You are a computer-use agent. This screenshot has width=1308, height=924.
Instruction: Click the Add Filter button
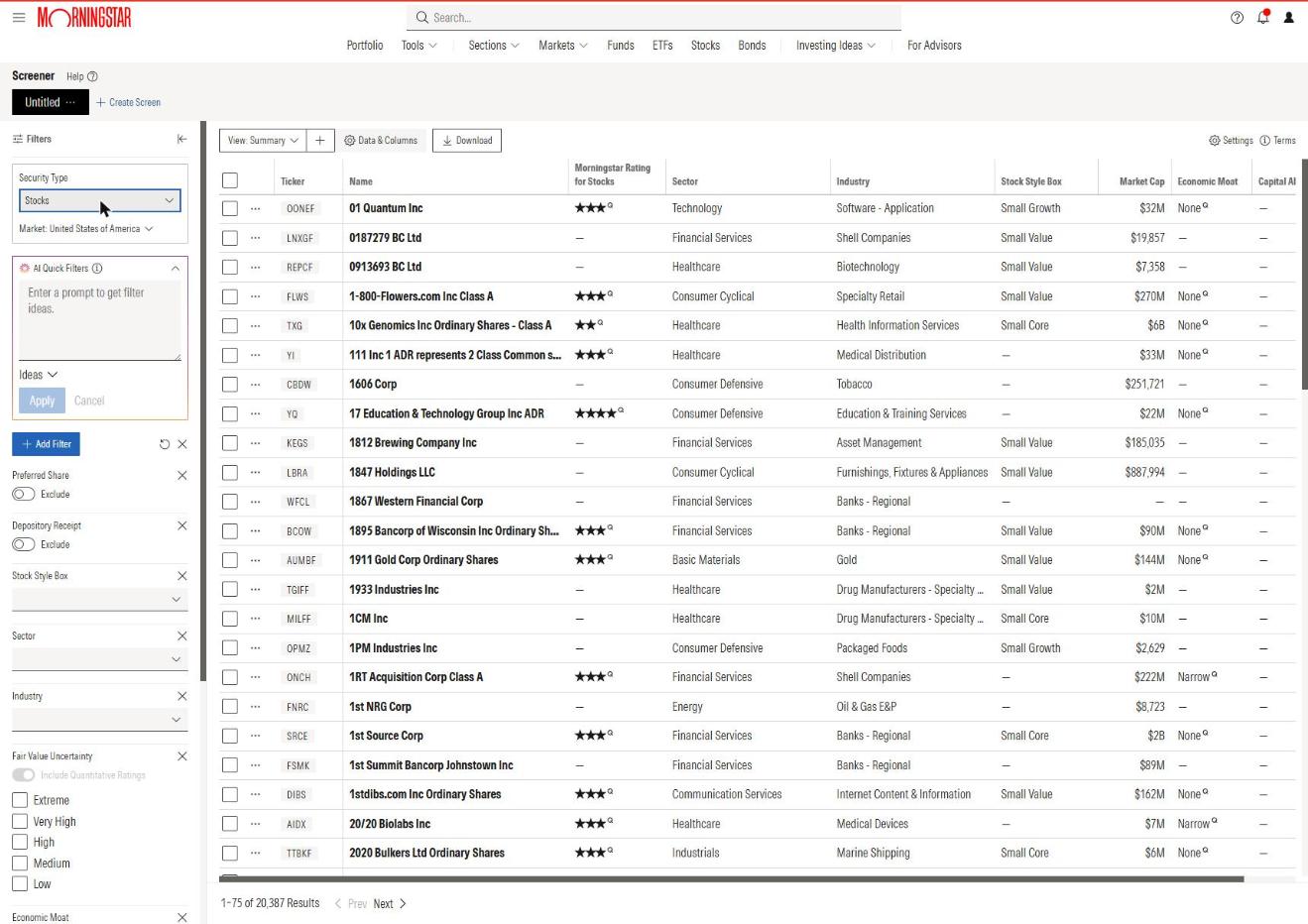tap(46, 444)
